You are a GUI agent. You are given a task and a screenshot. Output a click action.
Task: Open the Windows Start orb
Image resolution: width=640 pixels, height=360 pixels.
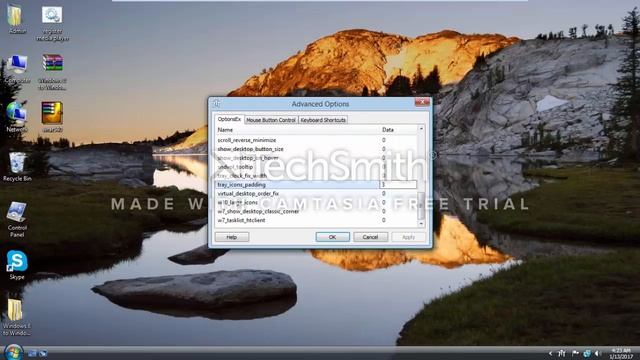coord(13,352)
